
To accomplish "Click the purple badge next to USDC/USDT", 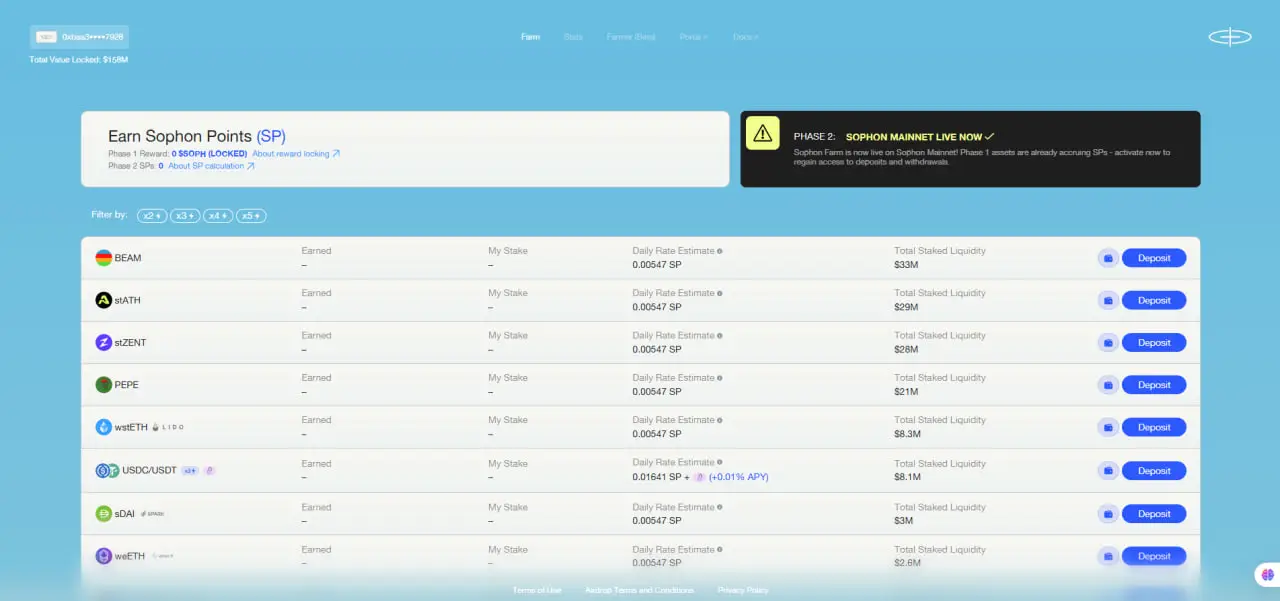I will coord(209,470).
